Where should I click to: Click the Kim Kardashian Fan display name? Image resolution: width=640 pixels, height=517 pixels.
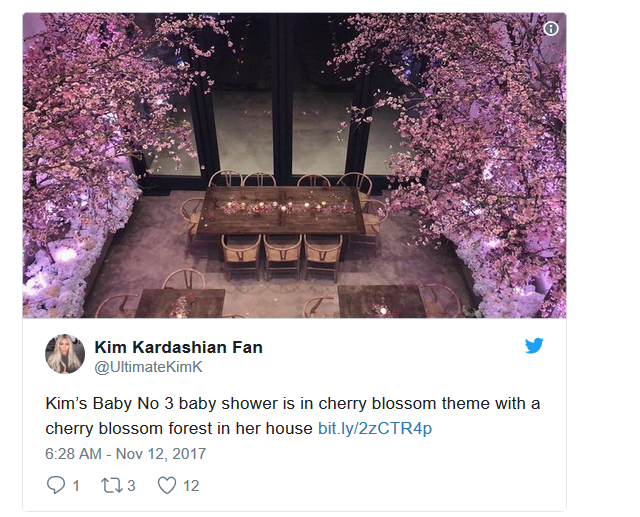tap(178, 347)
